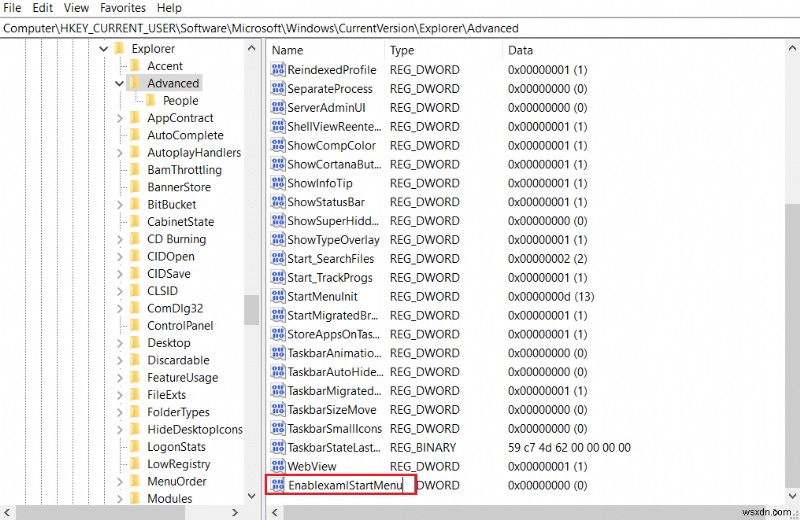Image resolution: width=800 pixels, height=520 pixels.
Task: Click the ServerAdminUI DWORD icon
Action: (278, 107)
